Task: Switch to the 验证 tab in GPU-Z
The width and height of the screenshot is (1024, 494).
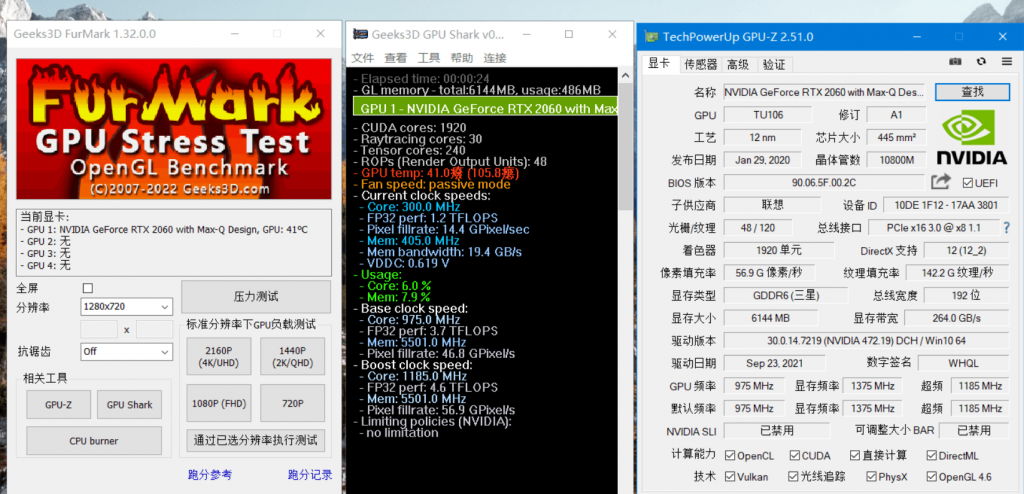Action: pos(775,64)
